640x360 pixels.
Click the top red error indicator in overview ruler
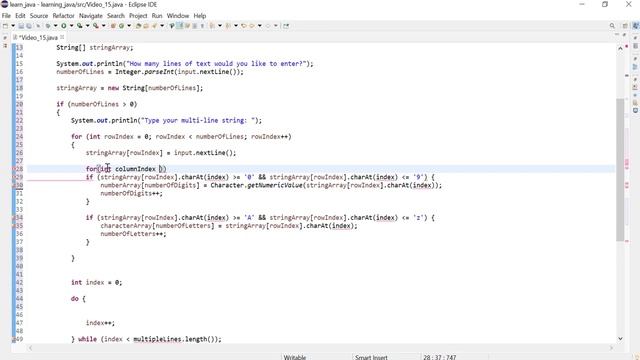[627, 46]
